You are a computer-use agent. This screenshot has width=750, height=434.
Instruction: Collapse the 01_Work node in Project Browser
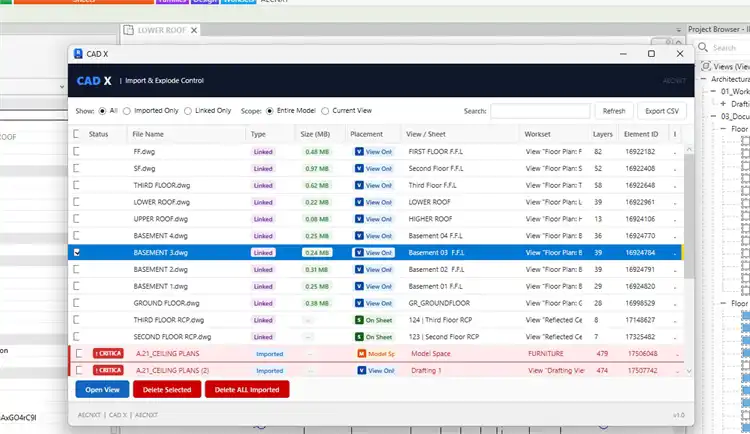[x=713, y=91]
